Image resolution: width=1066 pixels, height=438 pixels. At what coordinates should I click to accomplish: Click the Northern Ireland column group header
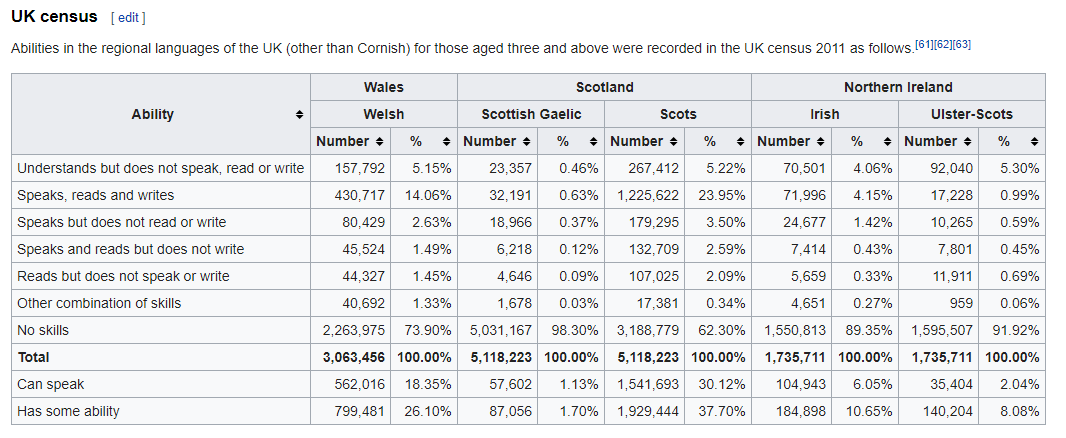pos(898,87)
